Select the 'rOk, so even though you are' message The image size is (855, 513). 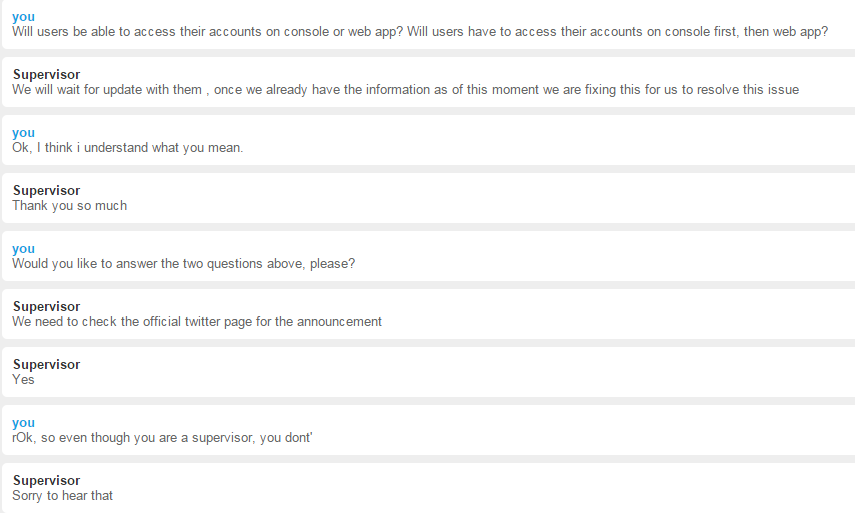162,438
